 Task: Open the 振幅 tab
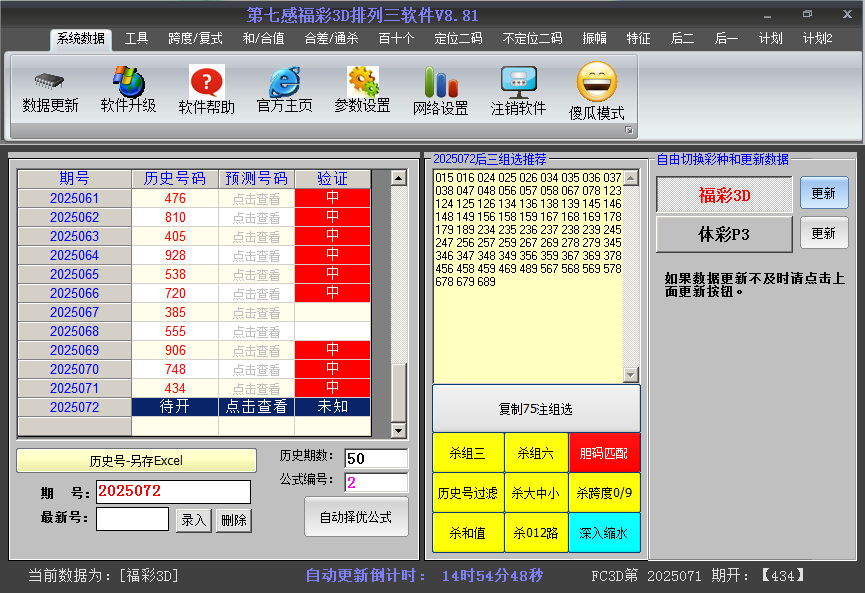coord(594,39)
